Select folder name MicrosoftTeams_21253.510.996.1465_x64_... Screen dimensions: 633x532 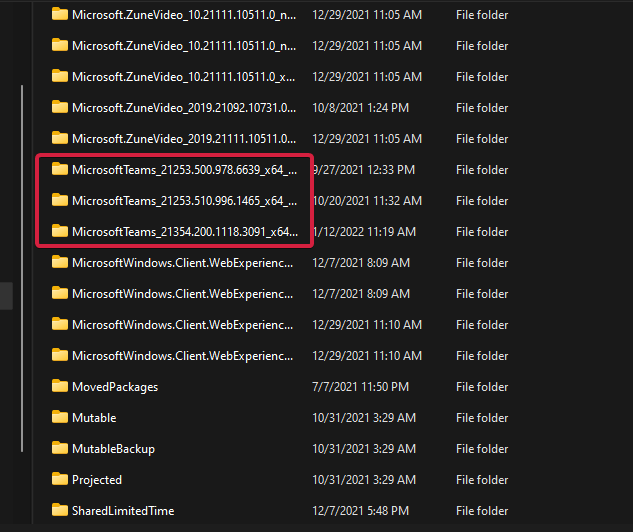click(x=184, y=201)
